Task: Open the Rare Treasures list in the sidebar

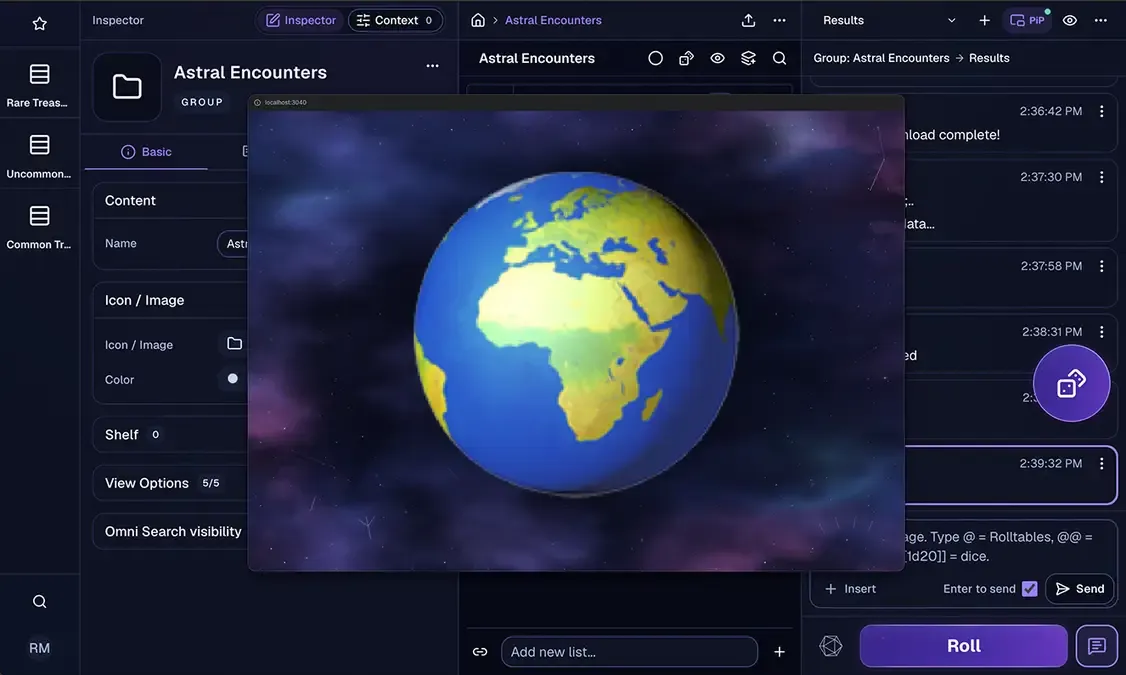Action: pos(39,85)
